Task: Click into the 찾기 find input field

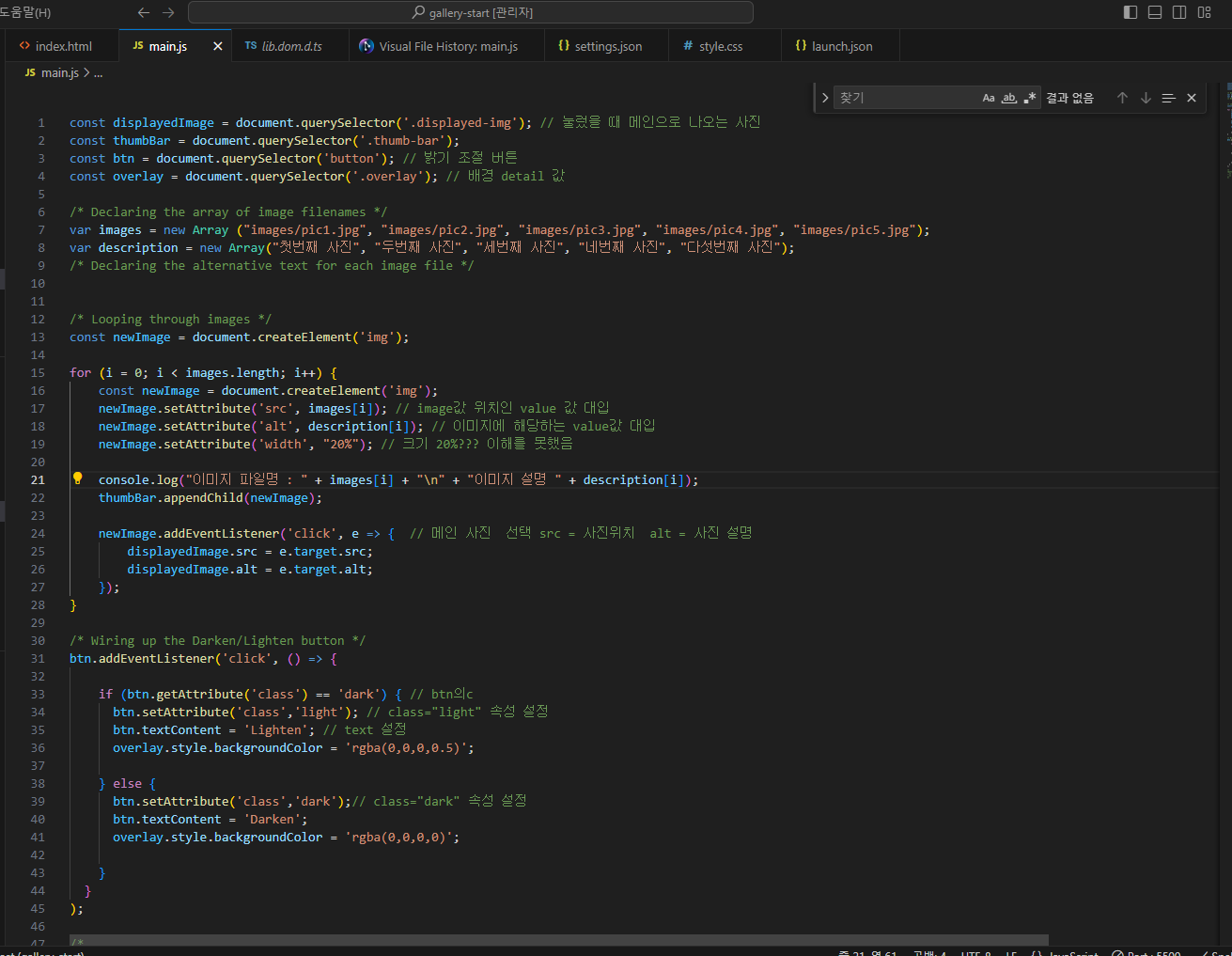Action: [x=907, y=98]
